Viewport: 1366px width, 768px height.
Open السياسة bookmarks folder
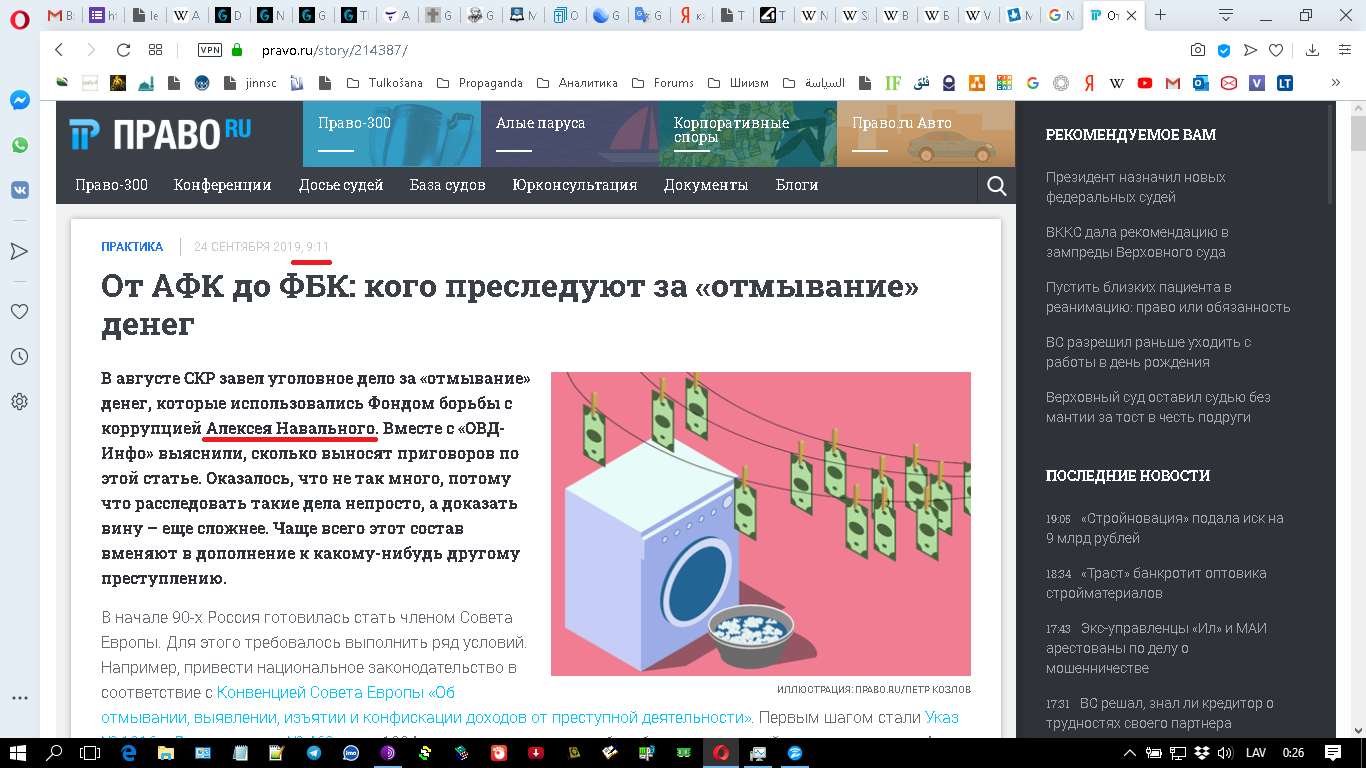[814, 83]
